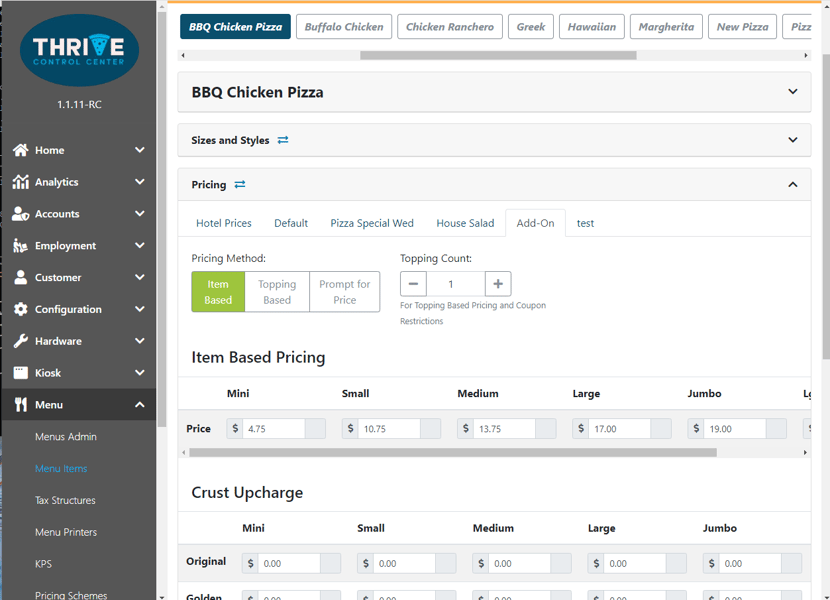Viewport: 830px width, 600px height.
Task: Switch to the Hawaiian pizza tab
Action: 591,27
